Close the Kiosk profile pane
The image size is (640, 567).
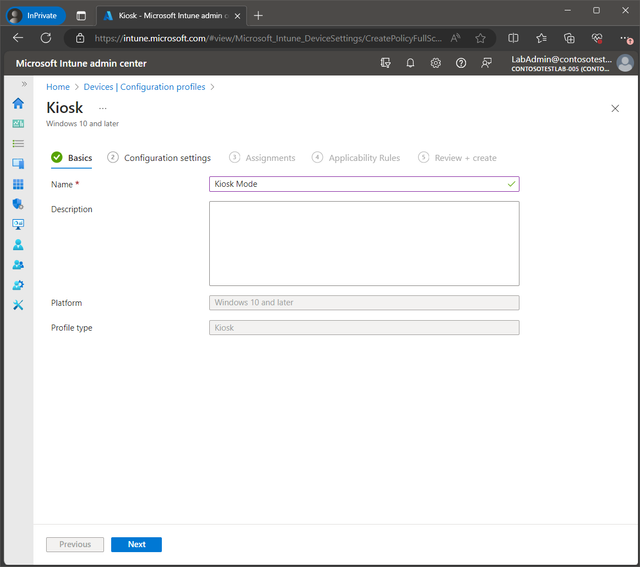[615, 108]
